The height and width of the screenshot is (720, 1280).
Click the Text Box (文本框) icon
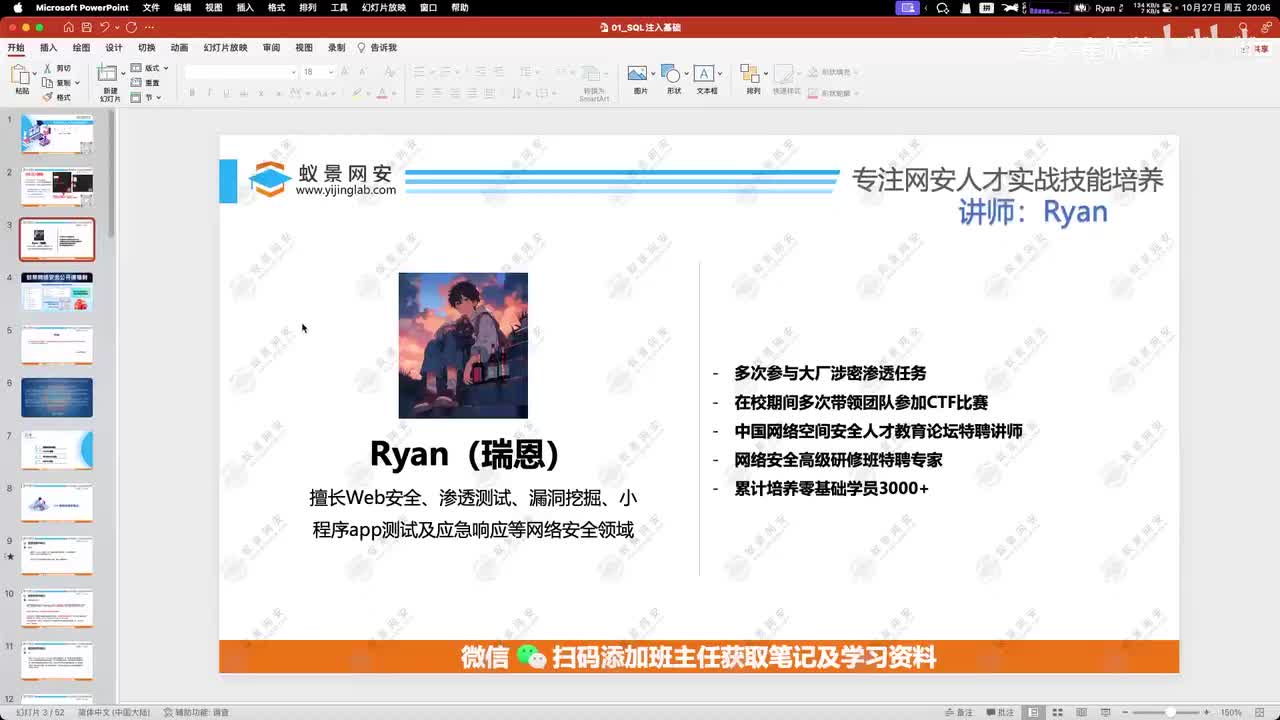(x=704, y=74)
